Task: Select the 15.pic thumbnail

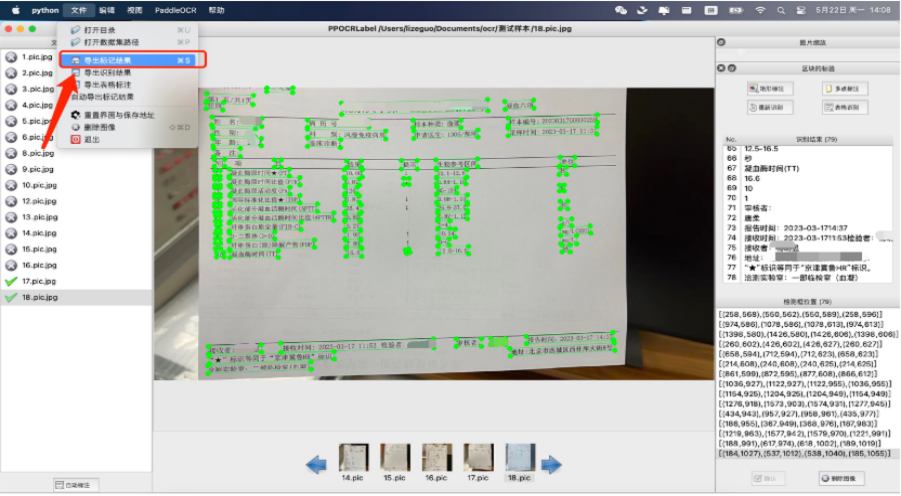Action: point(395,462)
